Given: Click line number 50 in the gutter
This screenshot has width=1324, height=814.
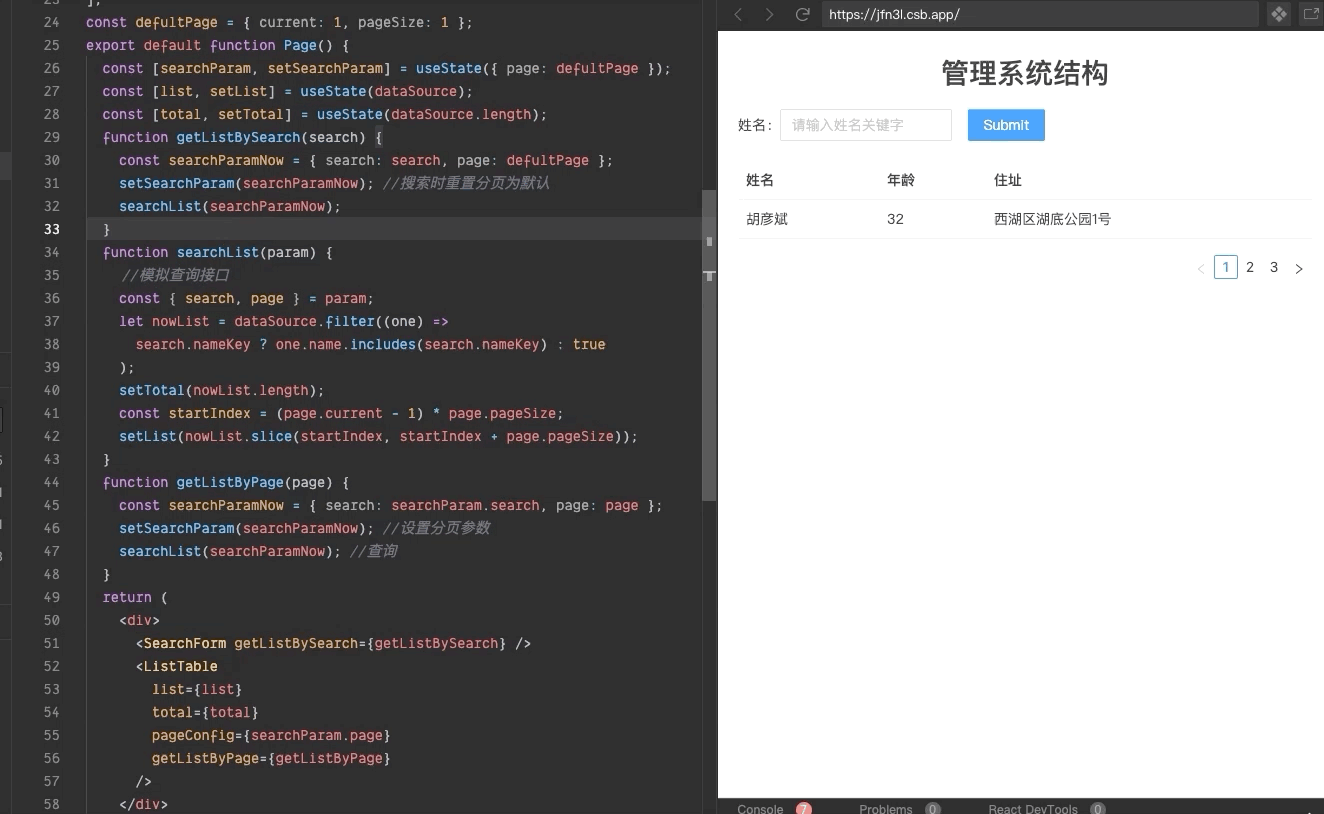Looking at the screenshot, I should click(51, 620).
